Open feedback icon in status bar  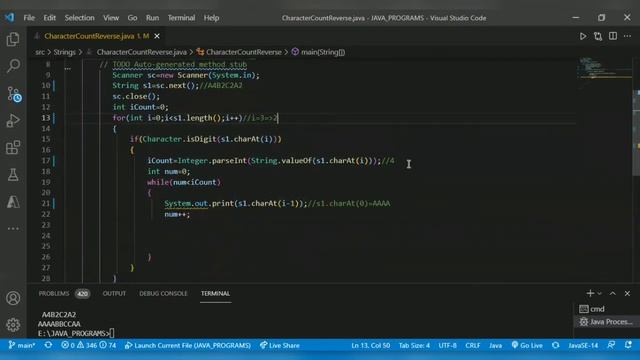[611, 345]
